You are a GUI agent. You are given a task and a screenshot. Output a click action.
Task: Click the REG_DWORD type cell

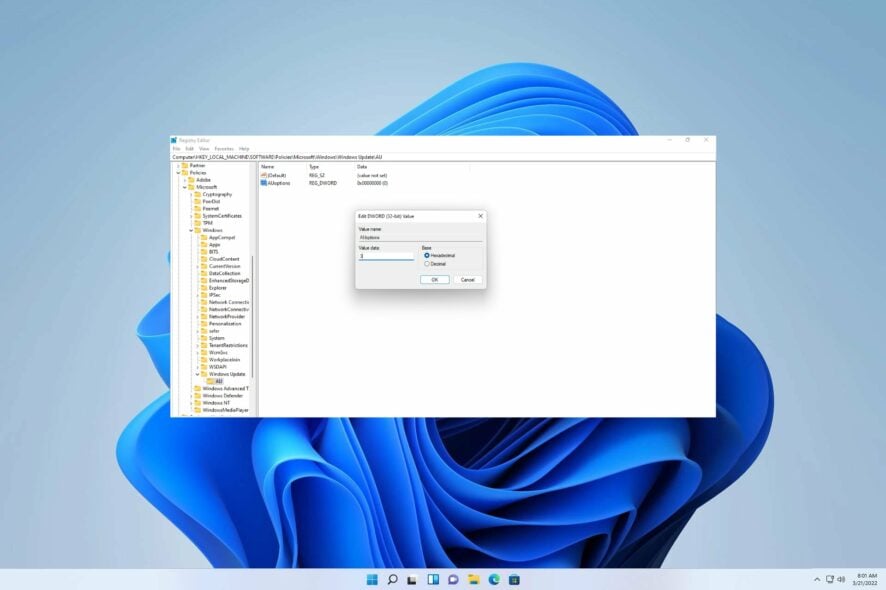click(x=323, y=183)
